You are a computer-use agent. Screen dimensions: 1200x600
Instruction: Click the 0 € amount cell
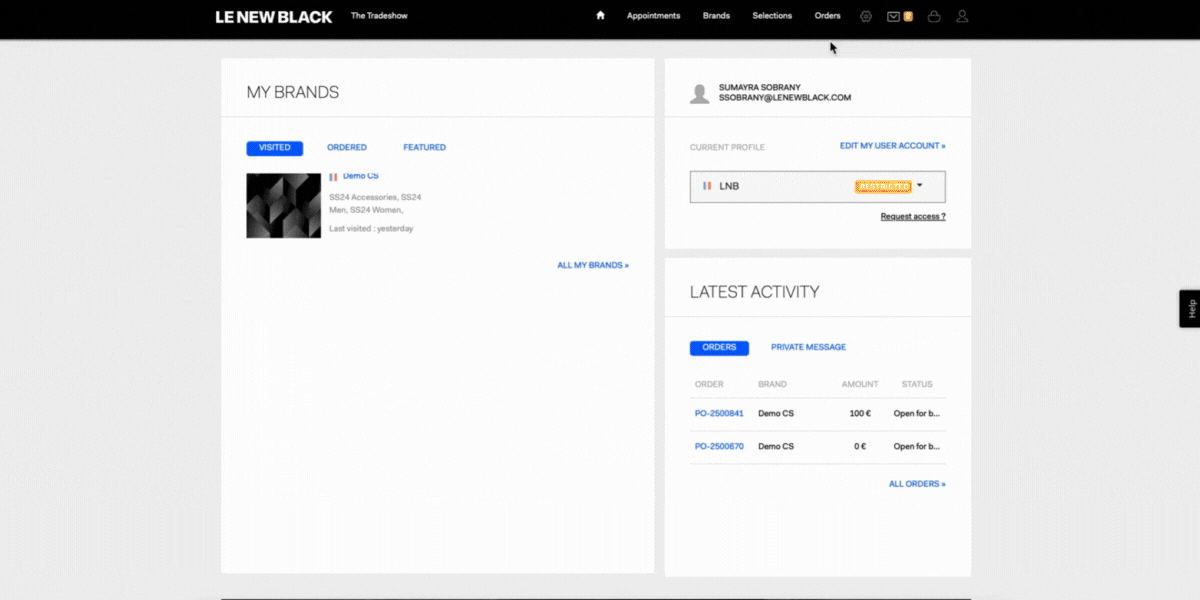coord(860,447)
